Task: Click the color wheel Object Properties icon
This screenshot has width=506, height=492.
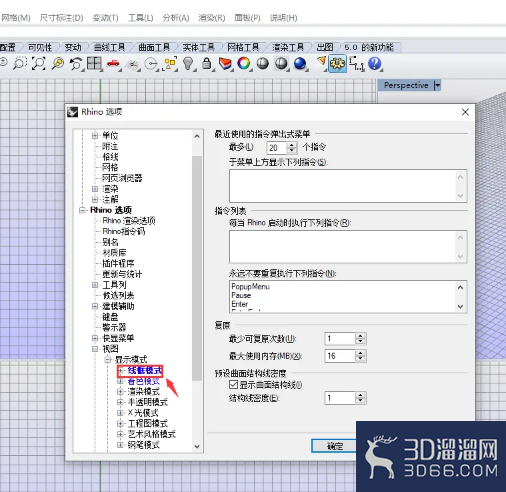Action: (x=244, y=63)
